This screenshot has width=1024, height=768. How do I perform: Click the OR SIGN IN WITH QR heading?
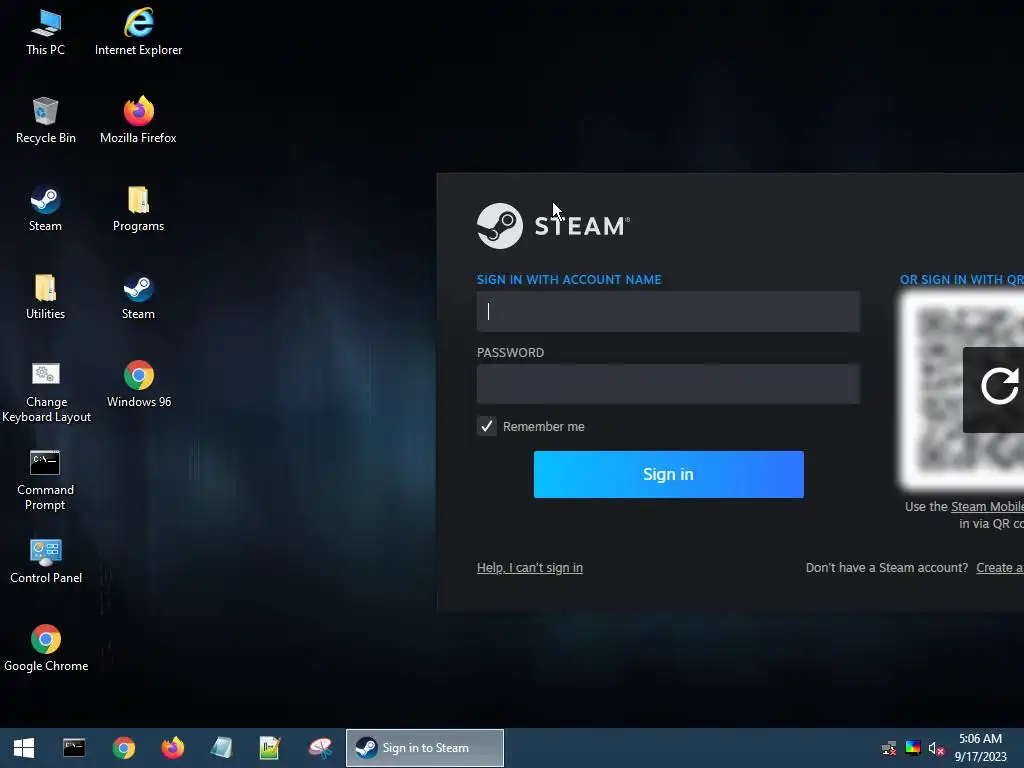coord(961,280)
